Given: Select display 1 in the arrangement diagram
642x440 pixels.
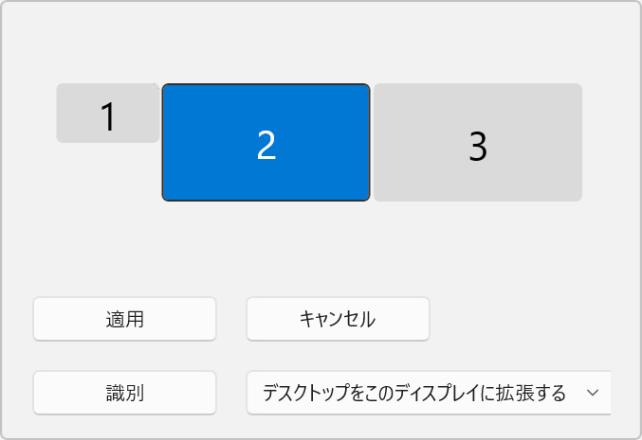Looking at the screenshot, I should click(108, 113).
